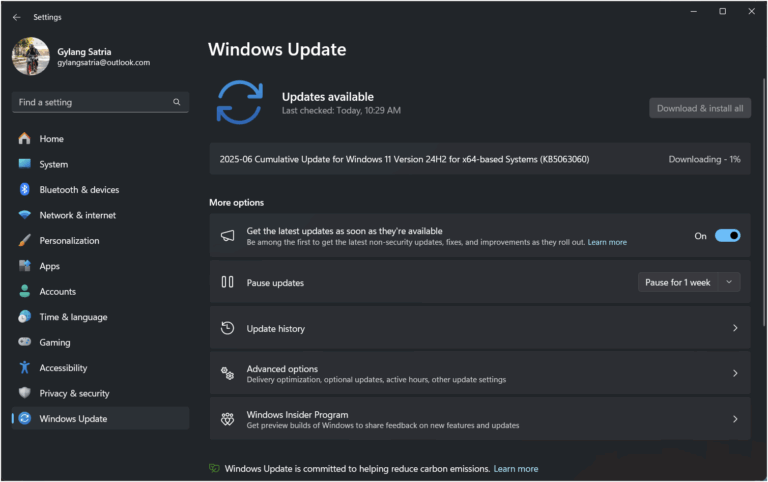Viewport: 768px width, 482px height.
Task: Click the Time & language globe icon
Action: [x=24, y=316]
